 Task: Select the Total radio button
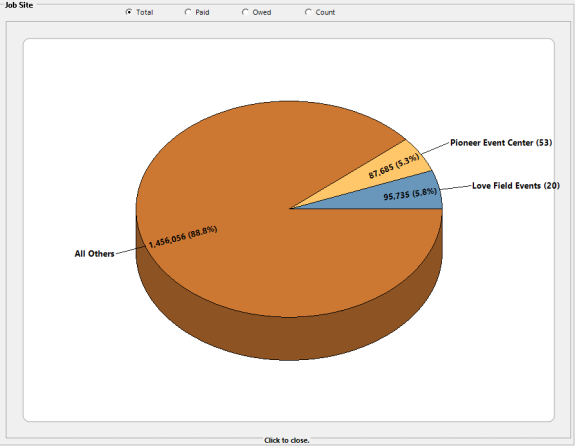[129, 12]
